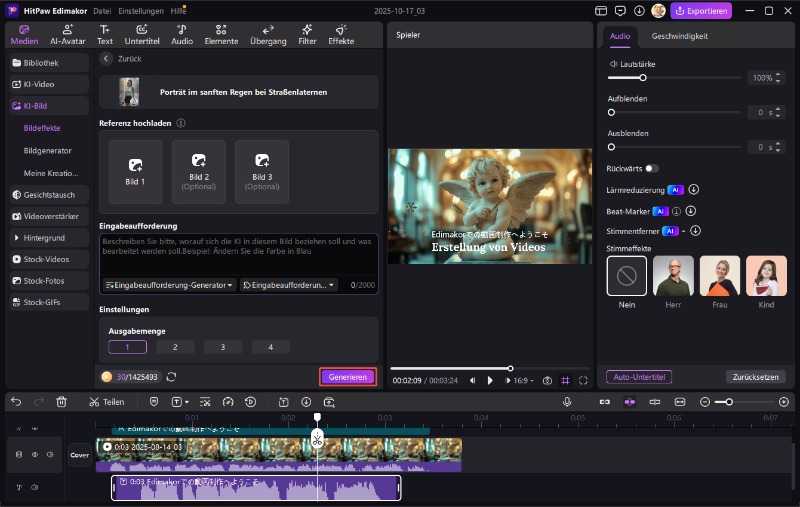
Task: Take a snapshot with the camera icon
Action: 547,380
